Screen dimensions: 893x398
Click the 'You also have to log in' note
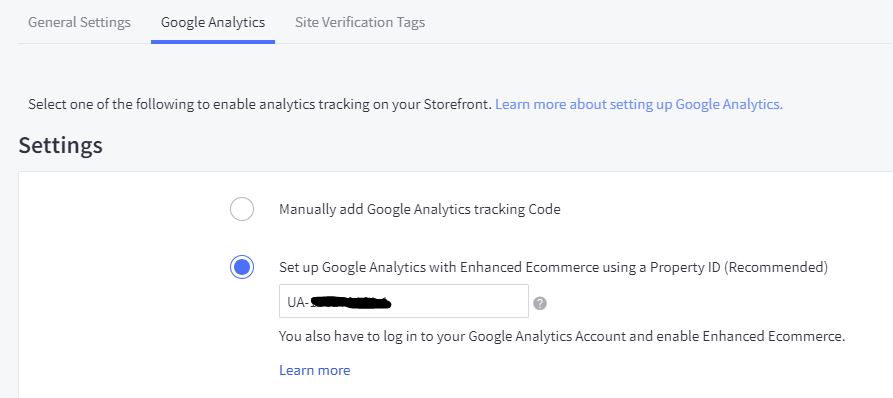coord(562,336)
